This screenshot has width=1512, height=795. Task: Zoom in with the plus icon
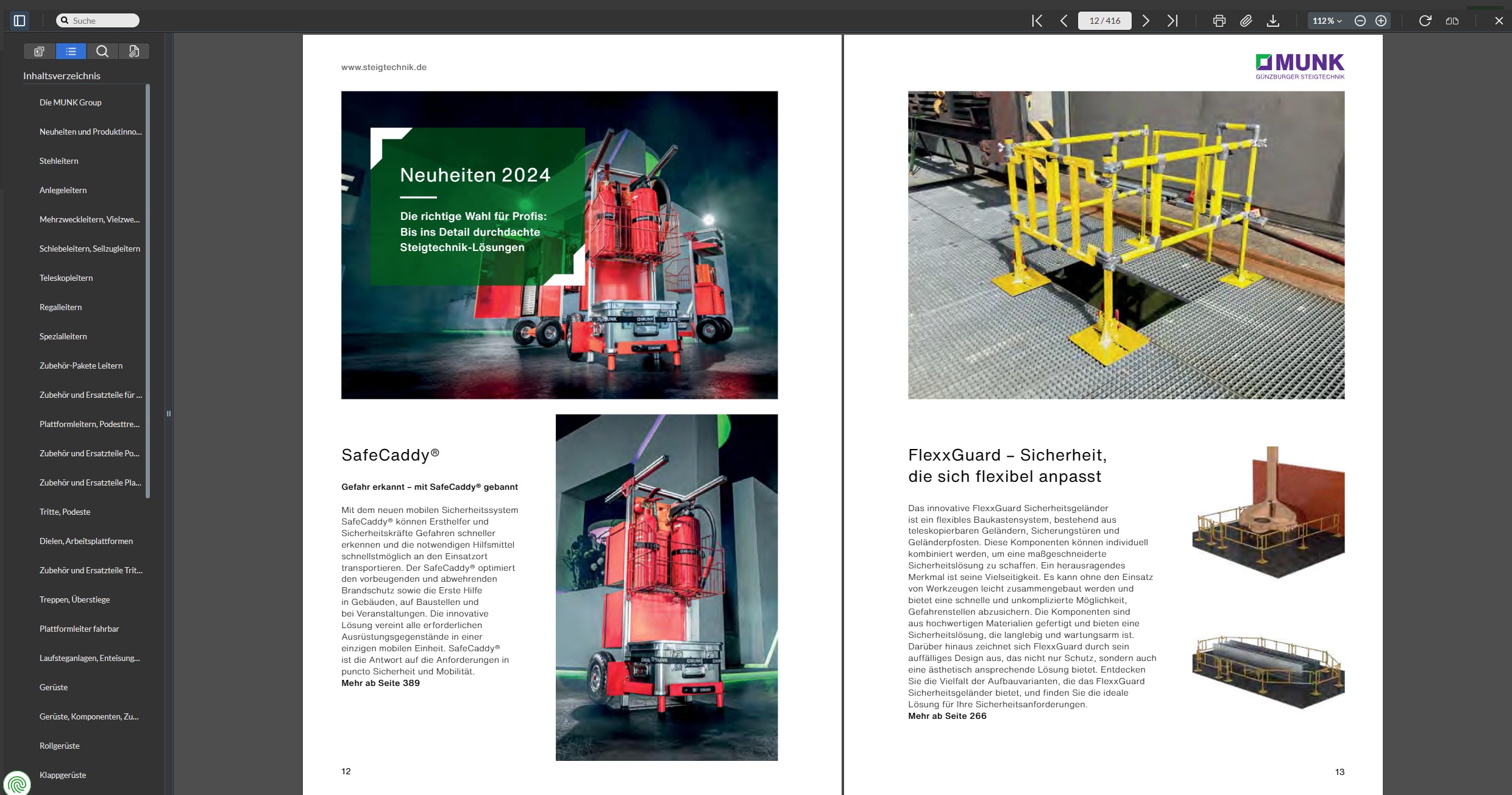pyautogui.click(x=1382, y=21)
